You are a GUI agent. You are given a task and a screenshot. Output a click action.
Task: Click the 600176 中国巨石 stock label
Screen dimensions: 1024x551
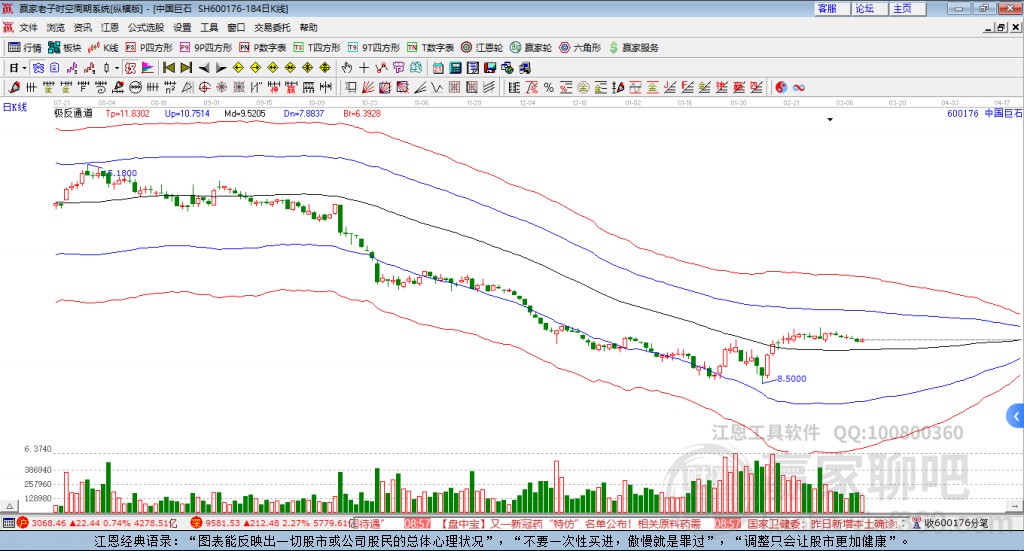coord(984,114)
